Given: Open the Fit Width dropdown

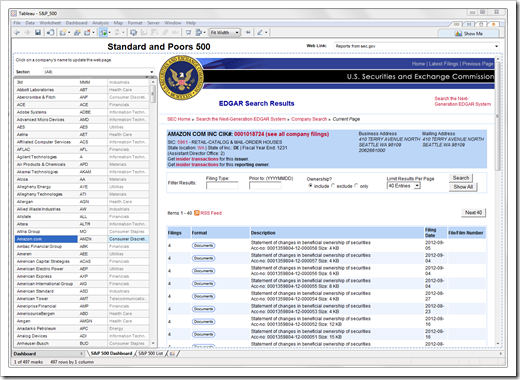Looking at the screenshot, I should click(225, 32).
